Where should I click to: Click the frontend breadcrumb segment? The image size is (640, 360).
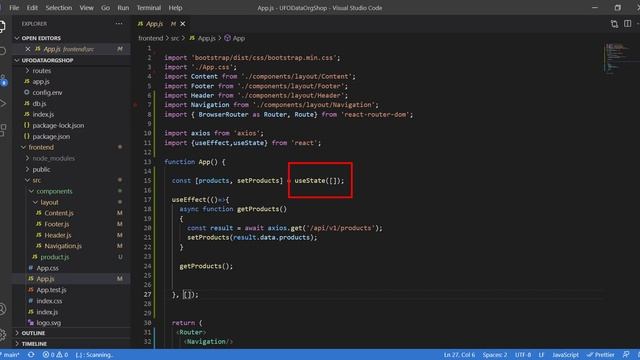pos(151,38)
